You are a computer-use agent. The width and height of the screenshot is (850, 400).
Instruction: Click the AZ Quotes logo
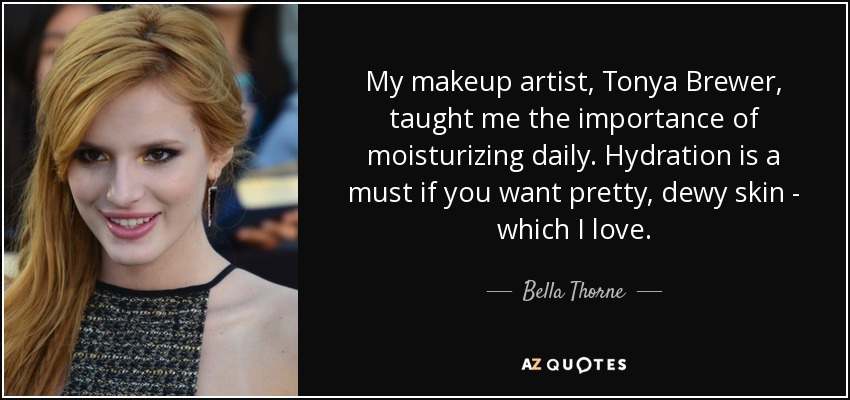574,364
